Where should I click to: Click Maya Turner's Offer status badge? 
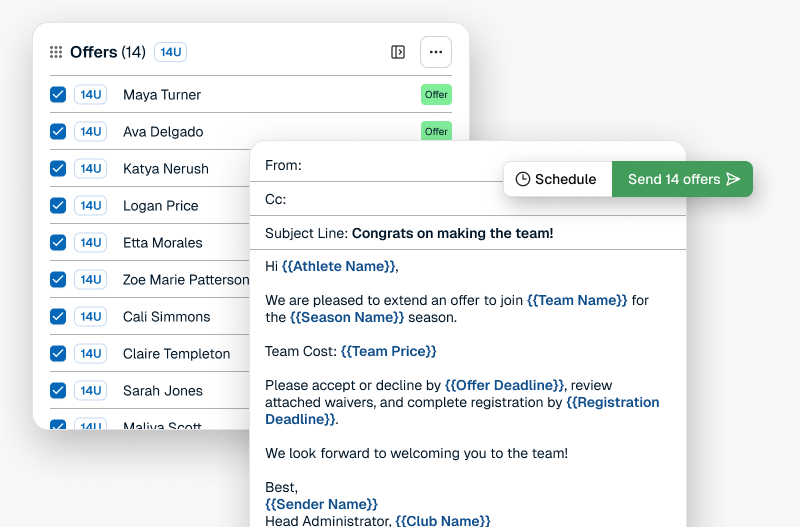[x=436, y=94]
